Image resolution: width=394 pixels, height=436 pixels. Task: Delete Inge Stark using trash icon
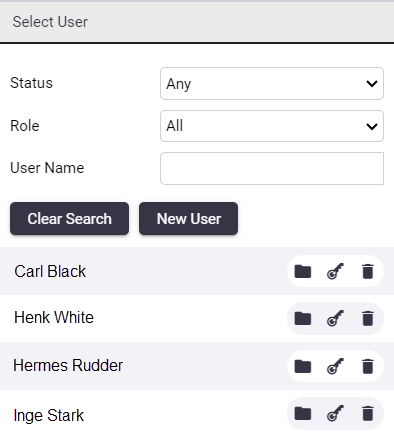pos(368,413)
